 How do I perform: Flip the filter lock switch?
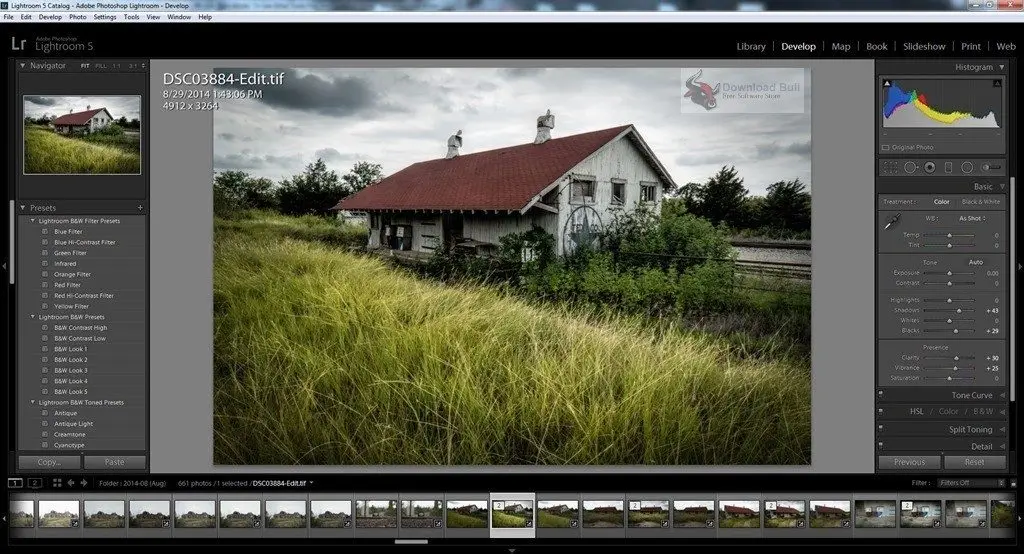pos(1014,483)
